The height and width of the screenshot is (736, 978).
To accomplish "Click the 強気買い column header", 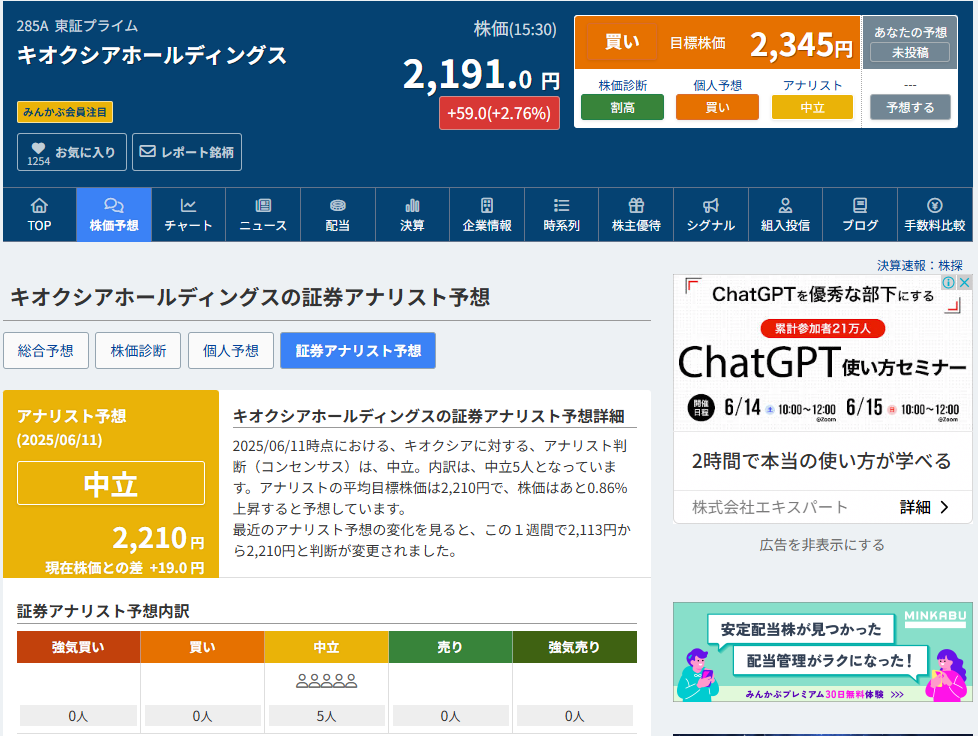I will click(78, 647).
